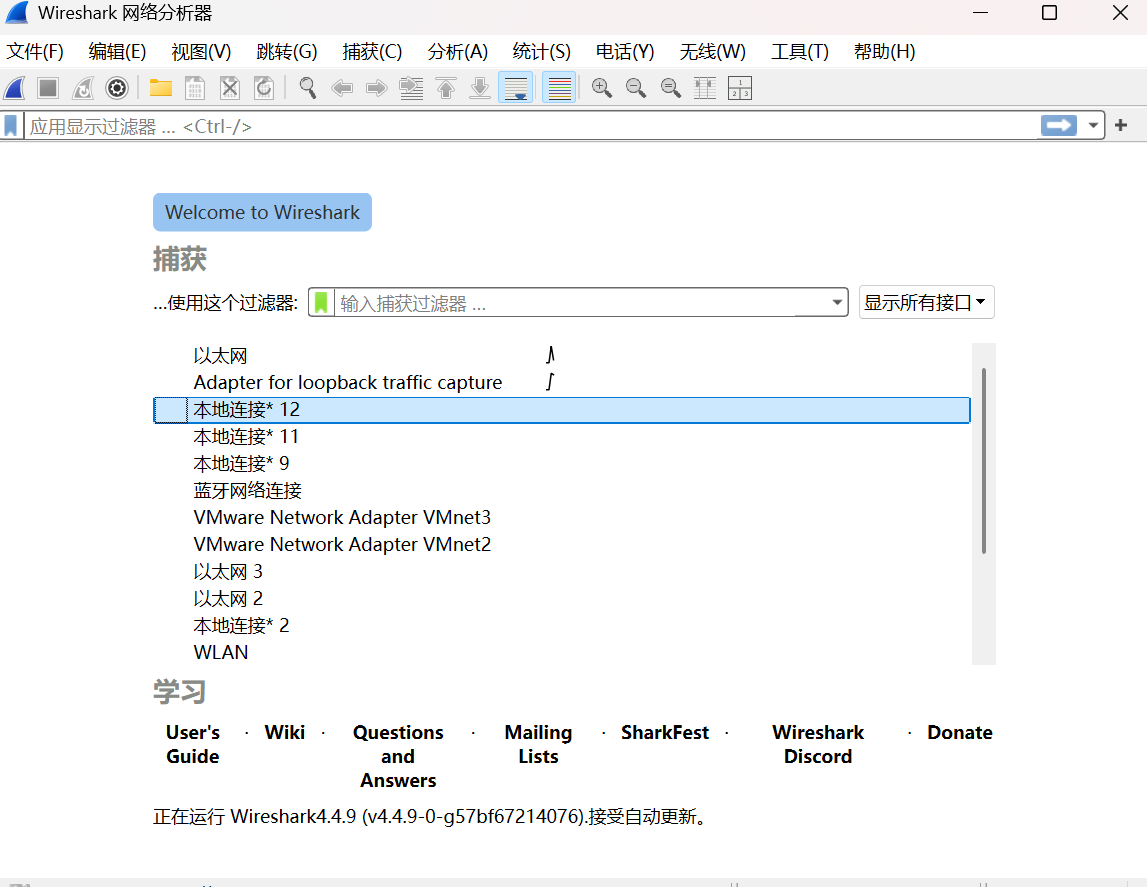Image resolution: width=1147 pixels, height=887 pixels.
Task: Open a capture file folder icon
Action: [160, 88]
